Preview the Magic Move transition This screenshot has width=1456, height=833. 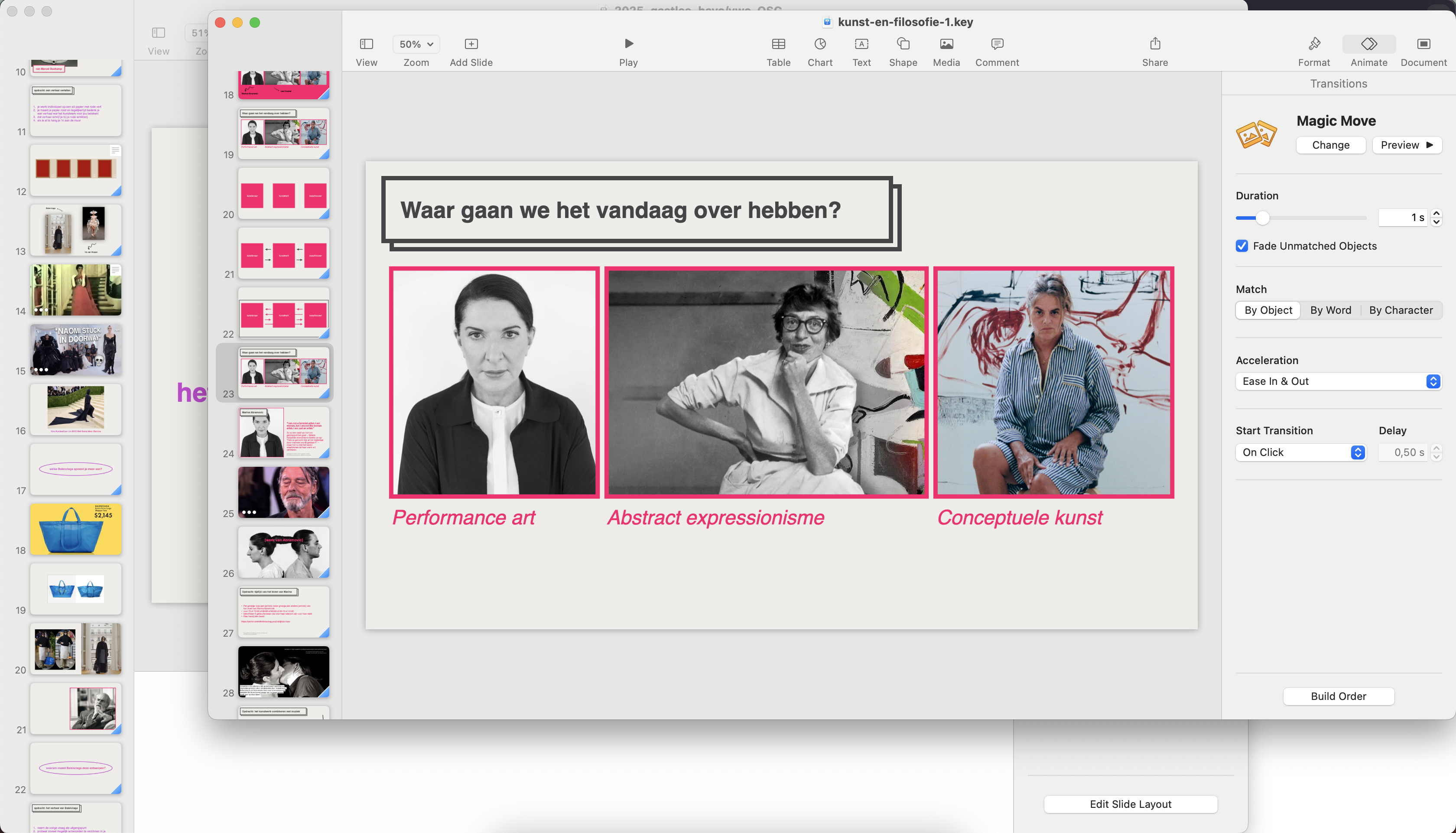(1406, 145)
